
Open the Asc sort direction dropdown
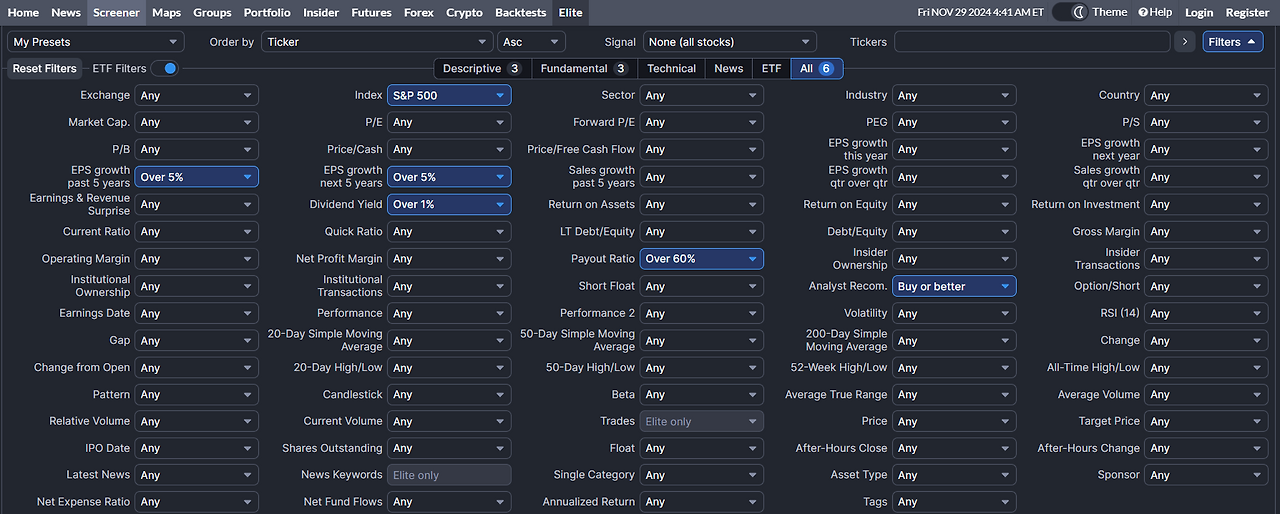click(531, 42)
